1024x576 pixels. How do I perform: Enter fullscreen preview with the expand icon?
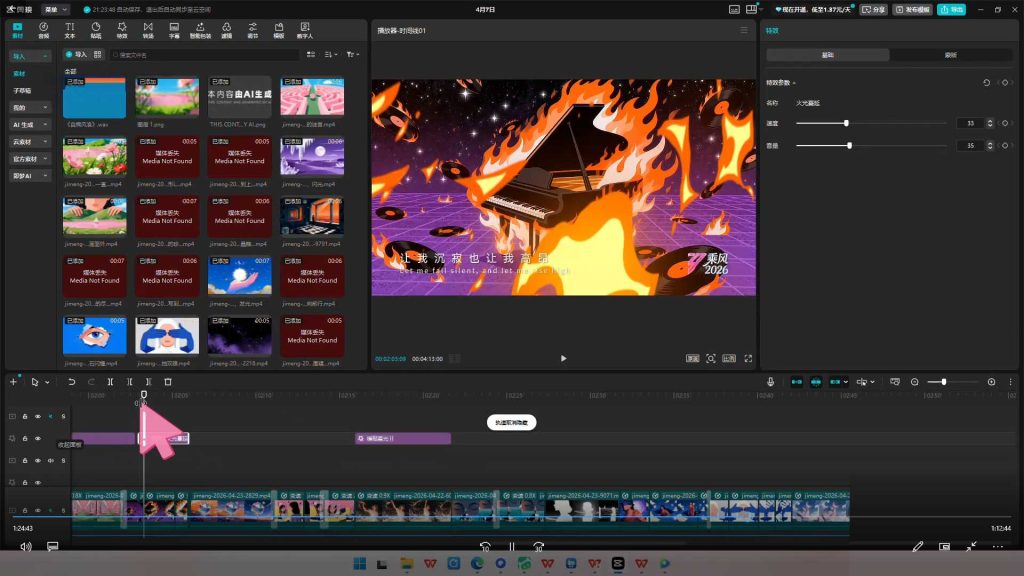pos(748,359)
